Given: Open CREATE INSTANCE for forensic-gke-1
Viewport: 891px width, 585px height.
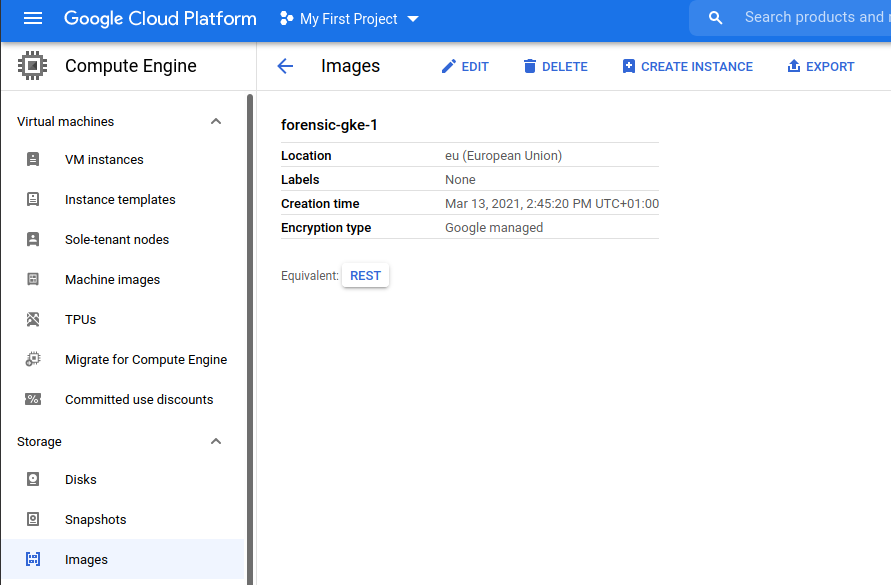Looking at the screenshot, I should 687,66.
